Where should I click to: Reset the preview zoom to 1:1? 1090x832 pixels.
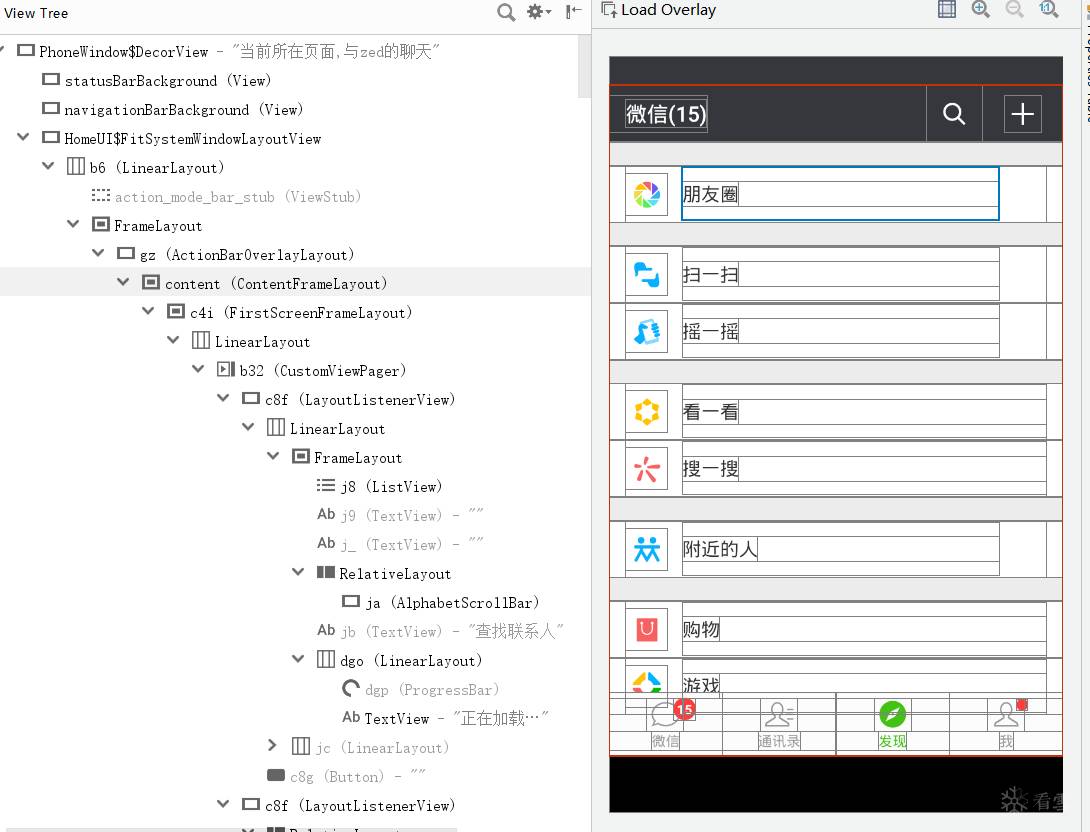[1048, 9]
